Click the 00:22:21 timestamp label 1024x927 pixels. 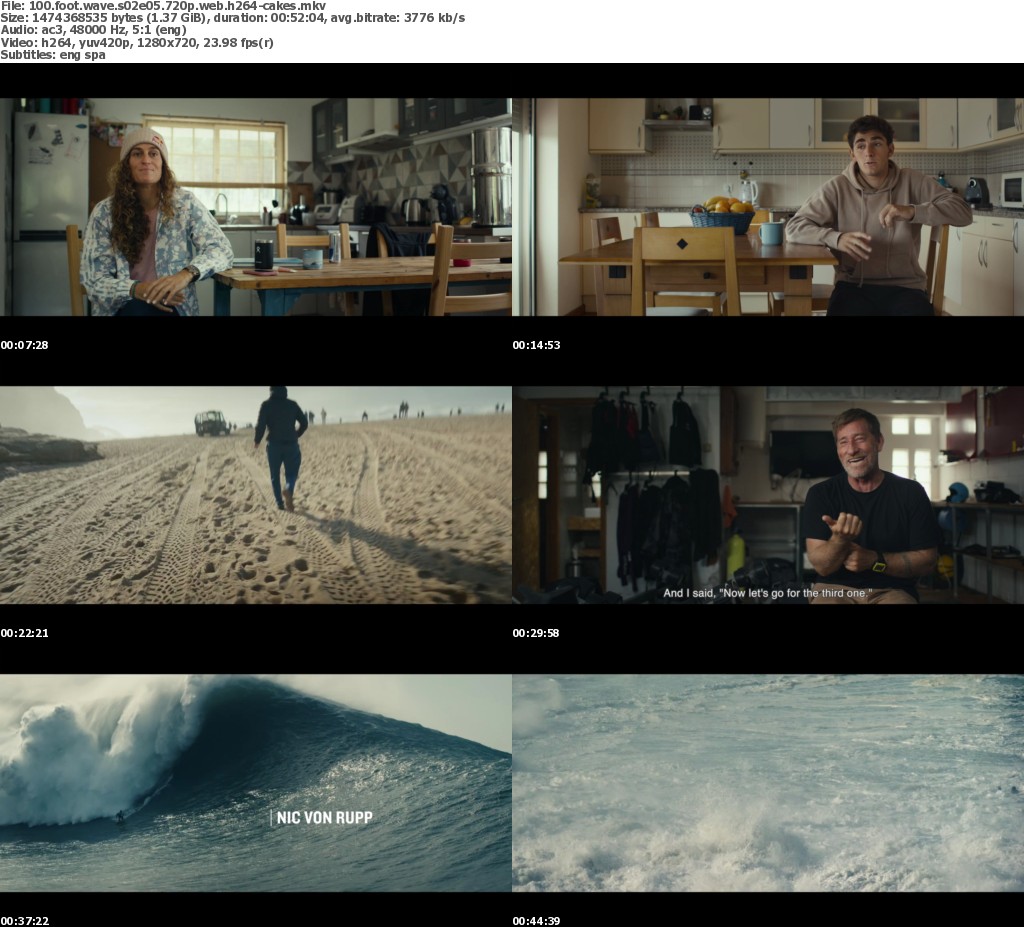point(24,633)
